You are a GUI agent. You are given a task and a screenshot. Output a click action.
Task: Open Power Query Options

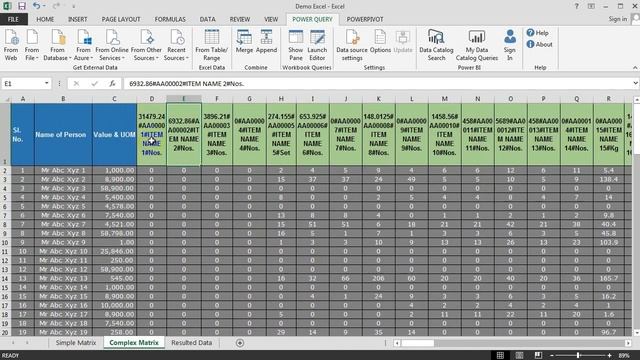click(x=380, y=42)
